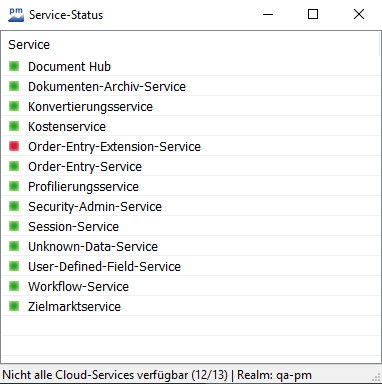This screenshot has width=382, height=384.
Task: Select the Konvertierungsservice entry
Action: 191,106
